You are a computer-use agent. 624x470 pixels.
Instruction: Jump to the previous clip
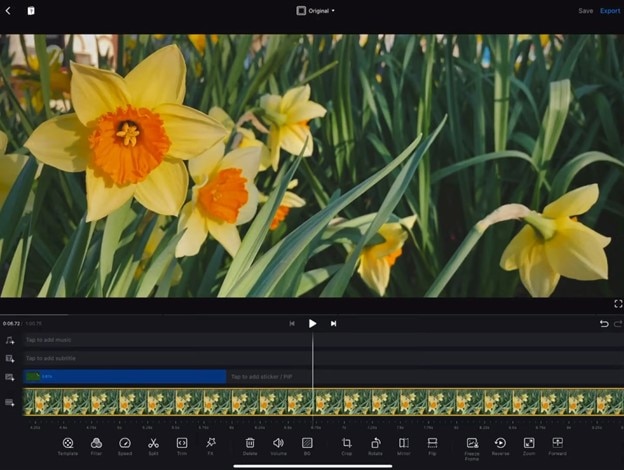[292, 324]
